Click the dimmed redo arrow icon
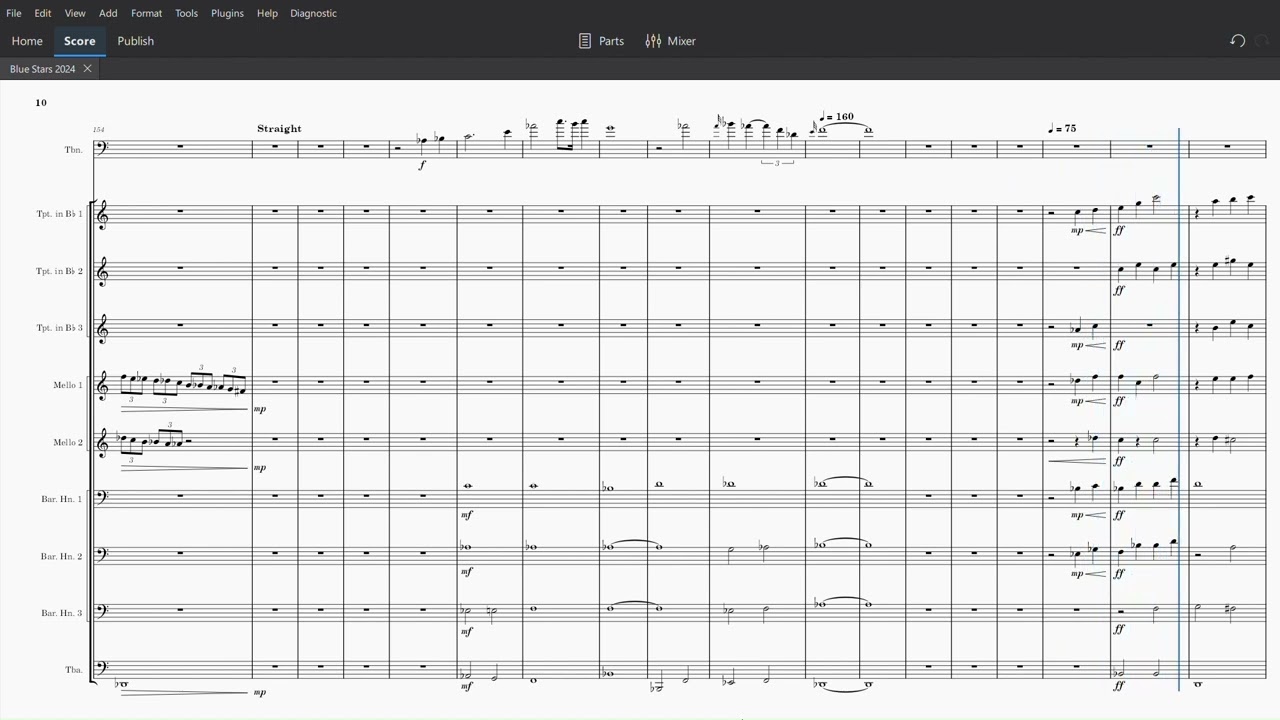1280x720 pixels. (1262, 41)
